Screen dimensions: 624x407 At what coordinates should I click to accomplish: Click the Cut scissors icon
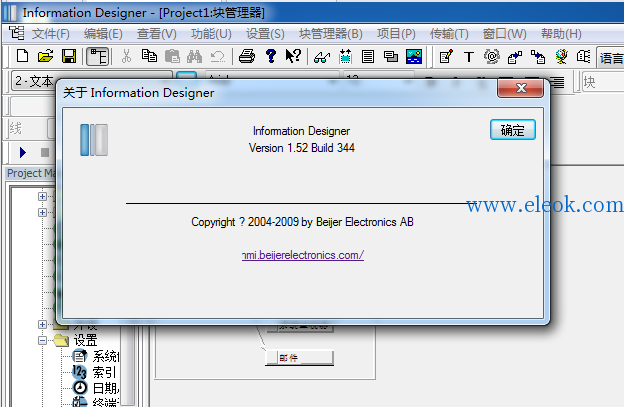[127, 56]
